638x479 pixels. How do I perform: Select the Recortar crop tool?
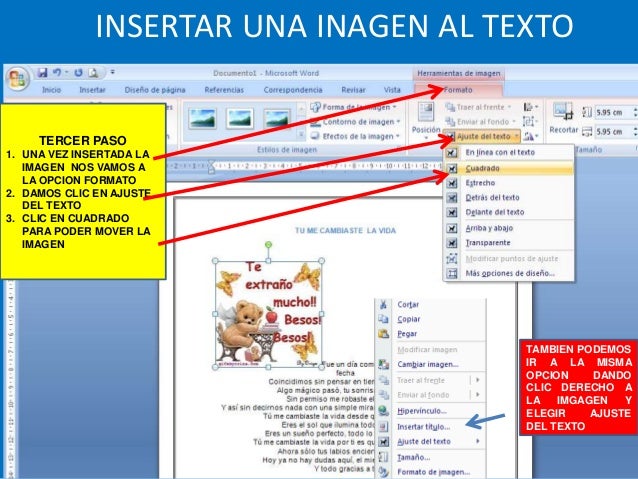[x=564, y=118]
